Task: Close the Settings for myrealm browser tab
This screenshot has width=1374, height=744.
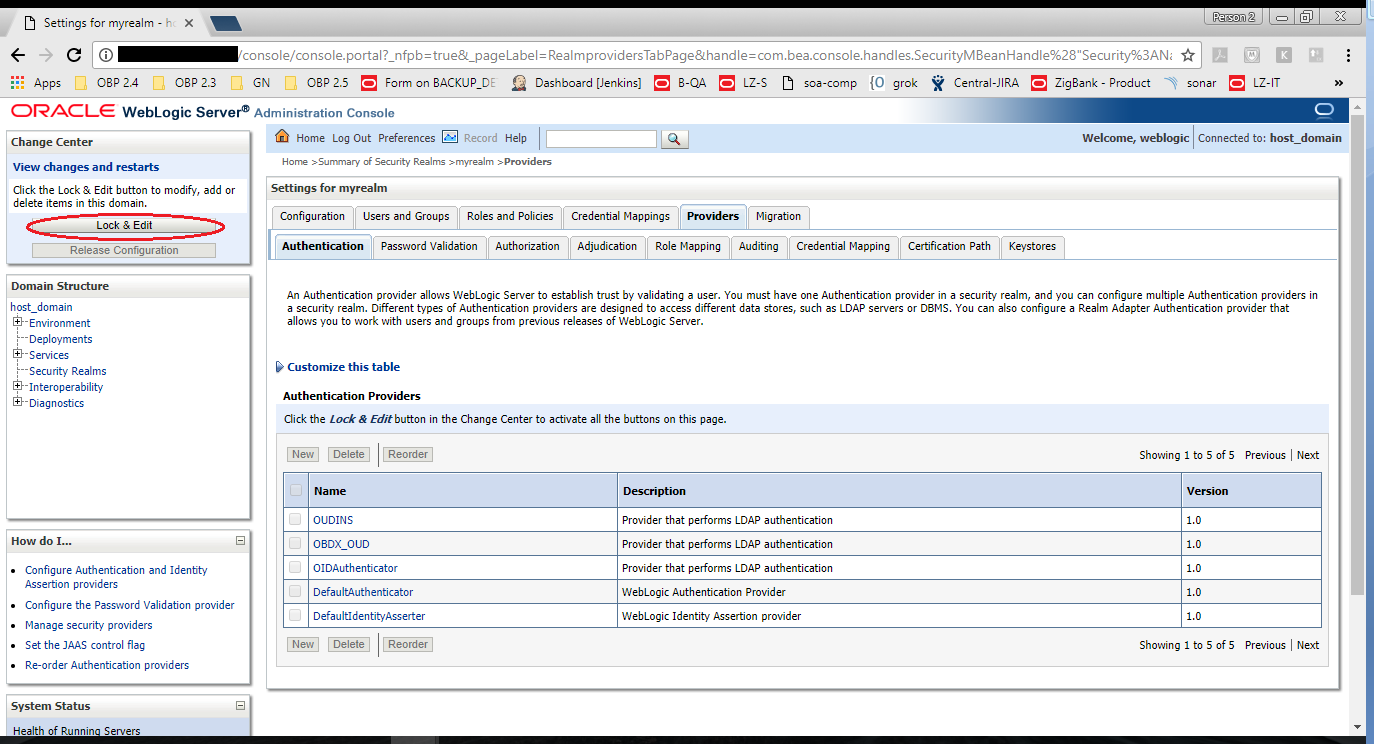Action: point(191,22)
